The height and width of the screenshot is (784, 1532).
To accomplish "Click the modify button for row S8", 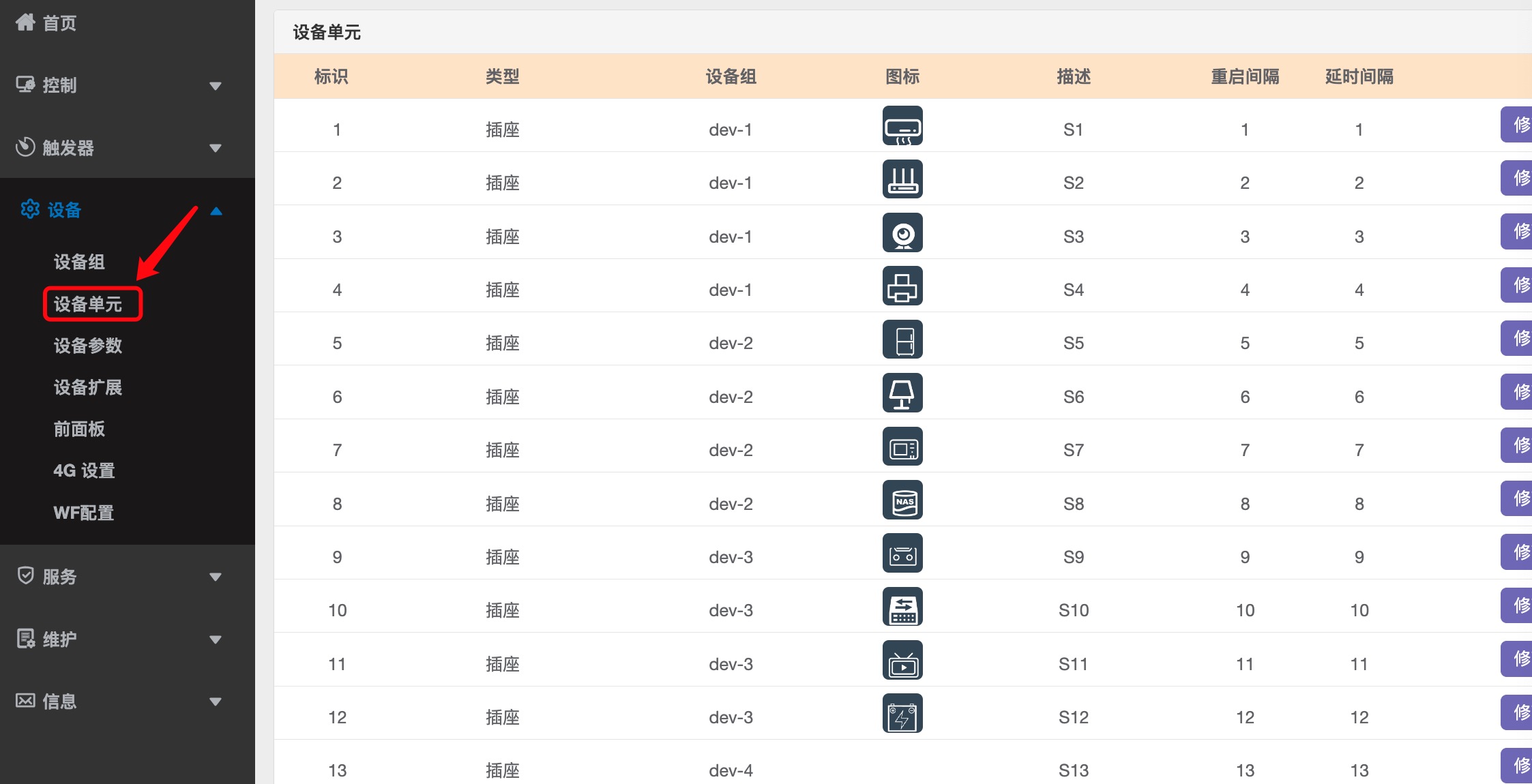I will click(x=1516, y=498).
